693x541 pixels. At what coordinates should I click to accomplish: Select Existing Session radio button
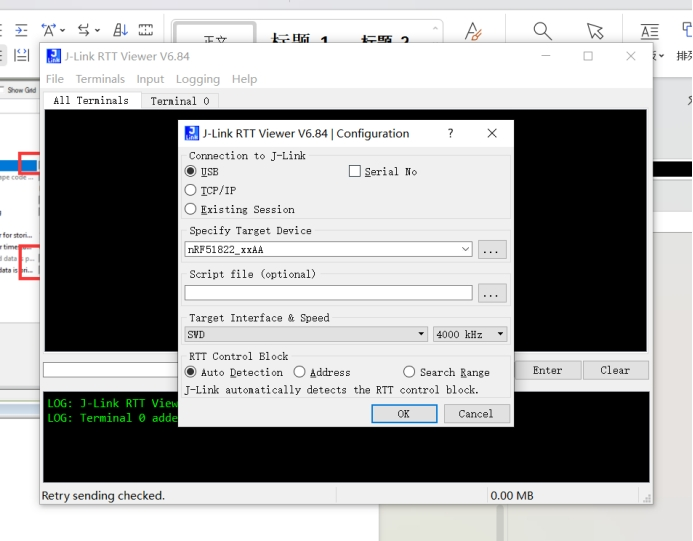point(191,209)
